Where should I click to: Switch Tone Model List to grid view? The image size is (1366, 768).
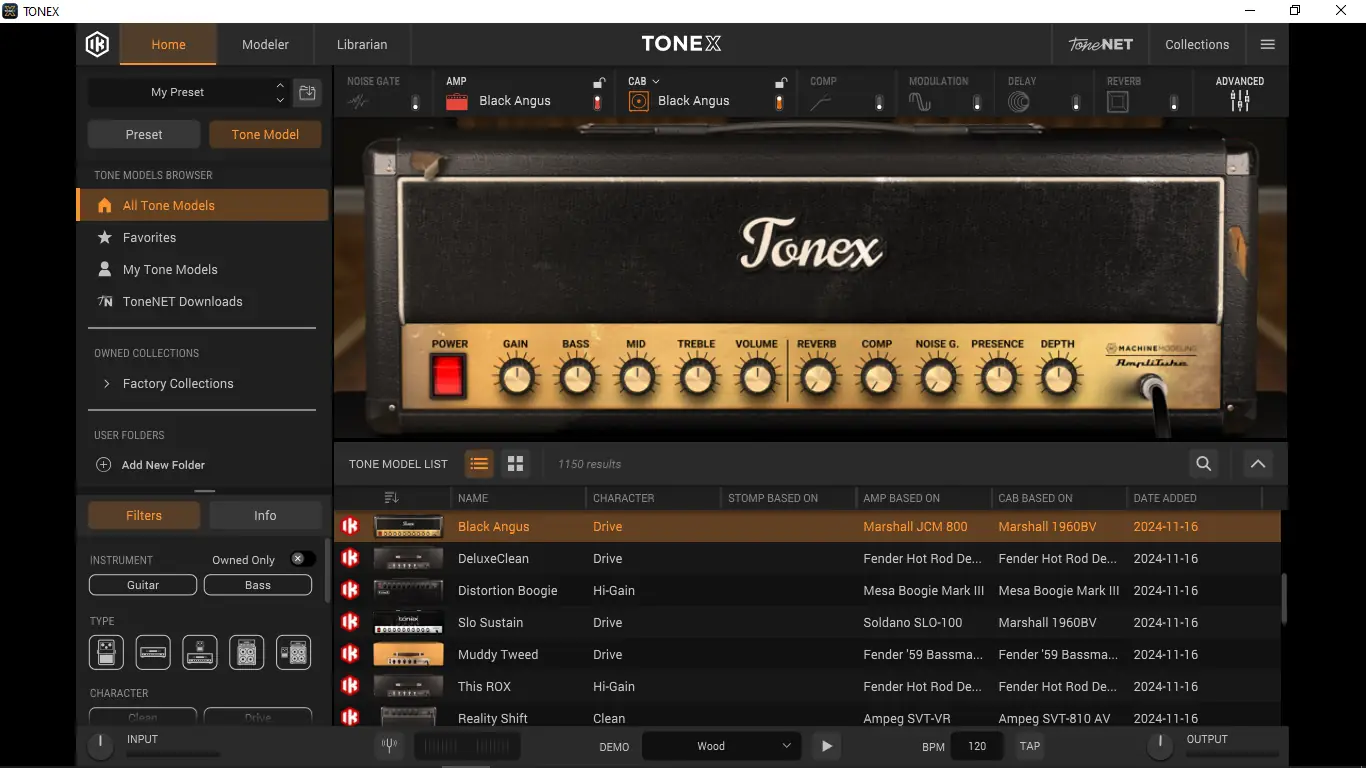pyautogui.click(x=515, y=463)
